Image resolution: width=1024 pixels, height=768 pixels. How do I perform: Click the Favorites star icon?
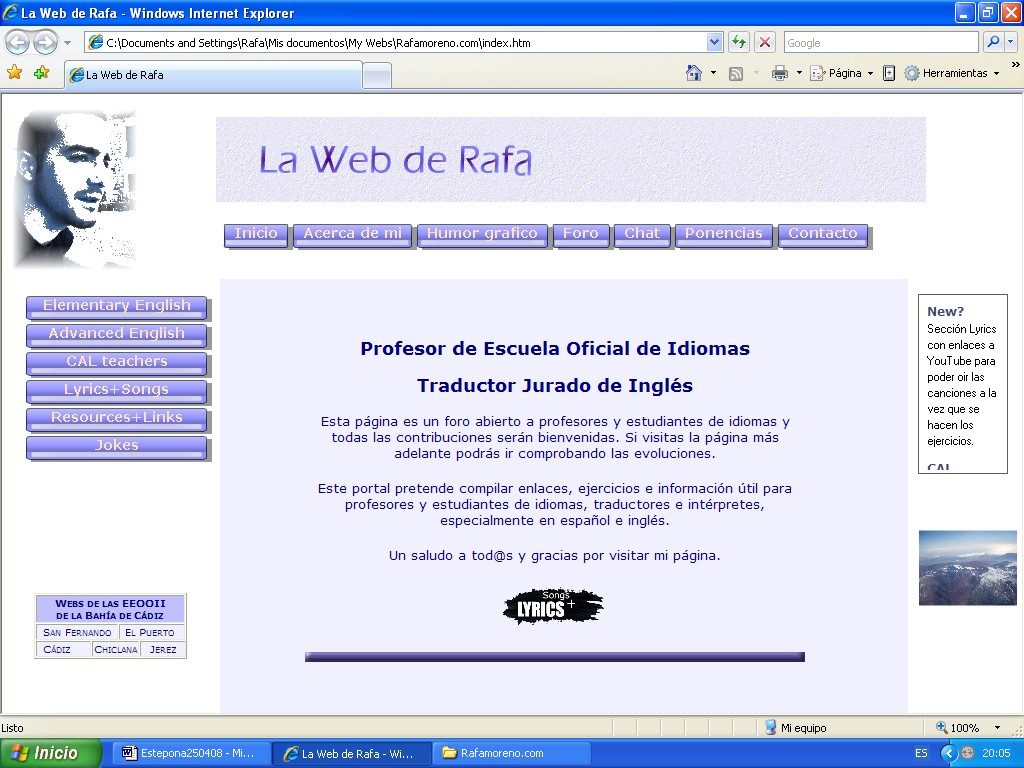pyautogui.click(x=14, y=73)
